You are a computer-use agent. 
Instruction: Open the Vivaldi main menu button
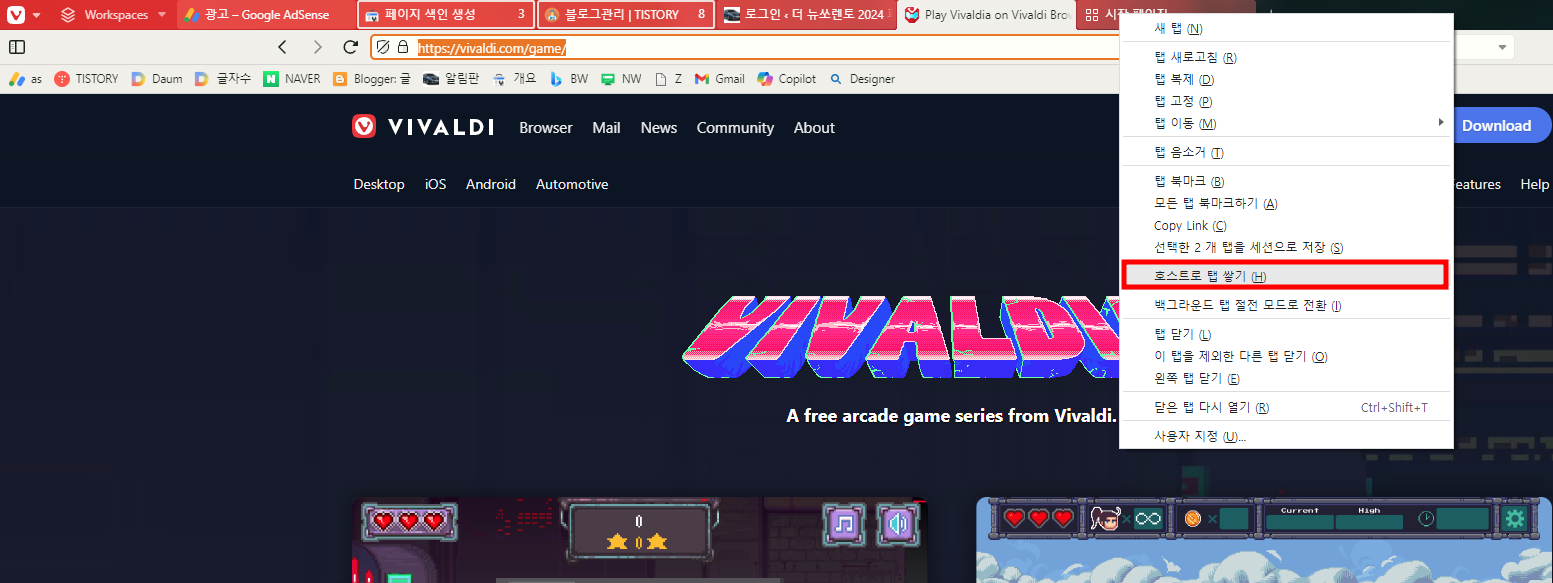[16, 15]
